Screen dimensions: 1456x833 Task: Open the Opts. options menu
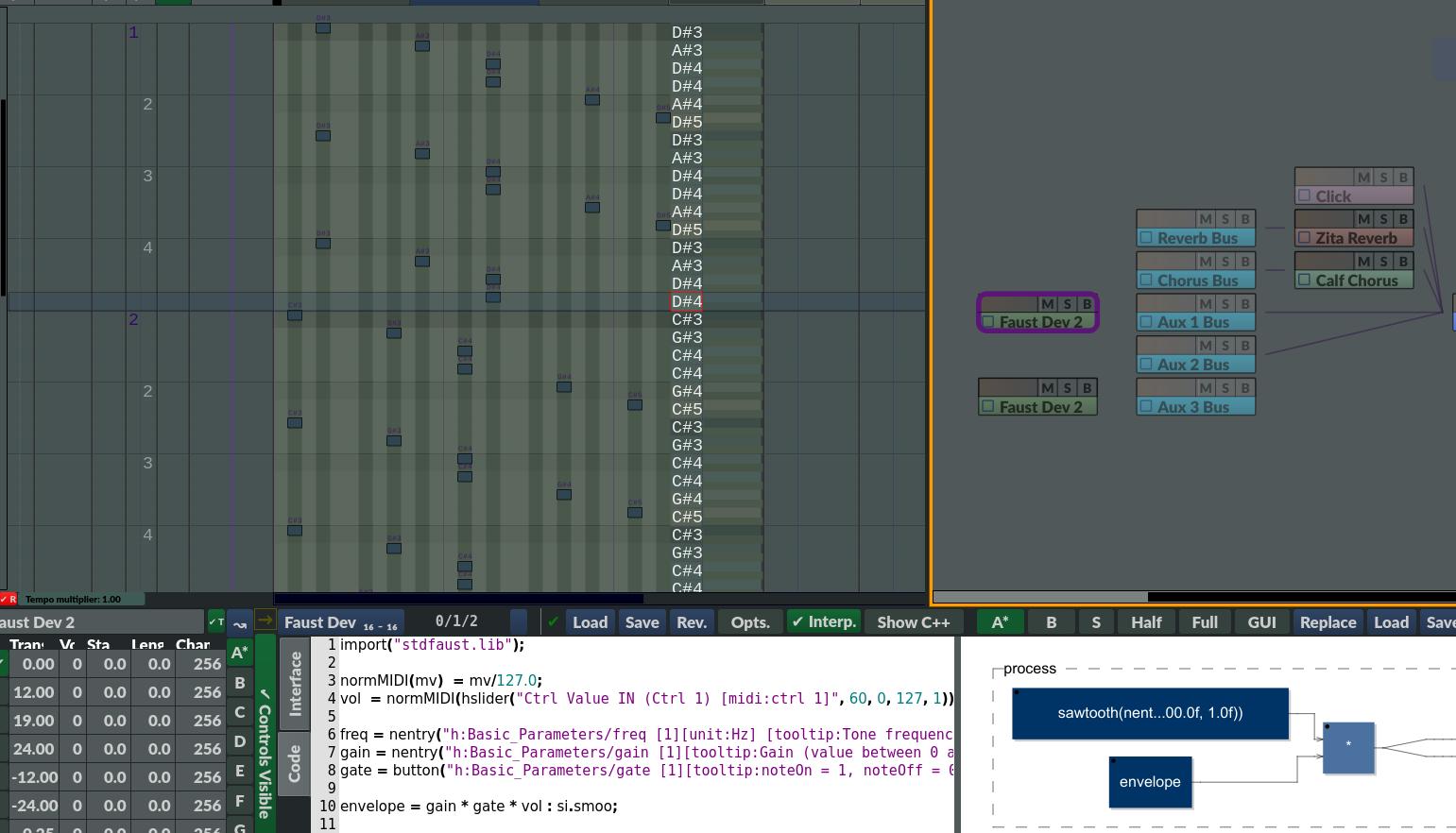[750, 622]
